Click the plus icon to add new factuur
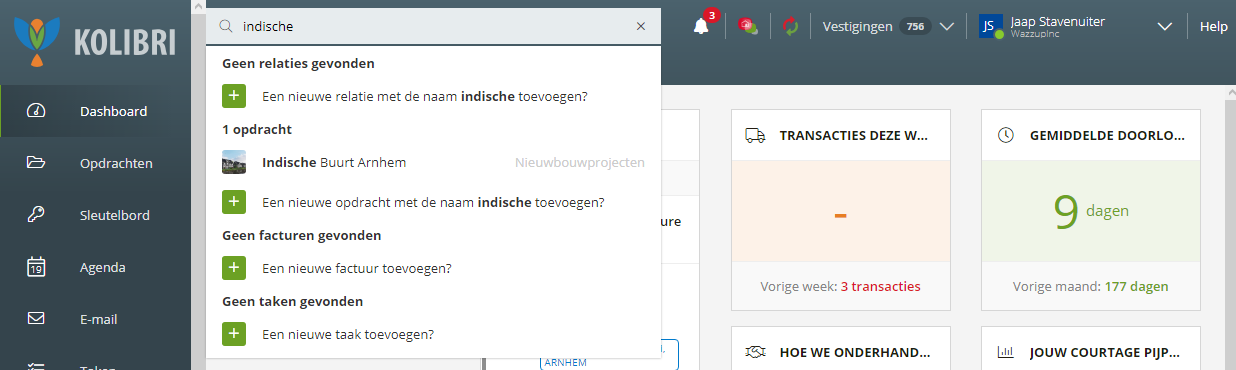The height and width of the screenshot is (370, 1236). coord(234,268)
